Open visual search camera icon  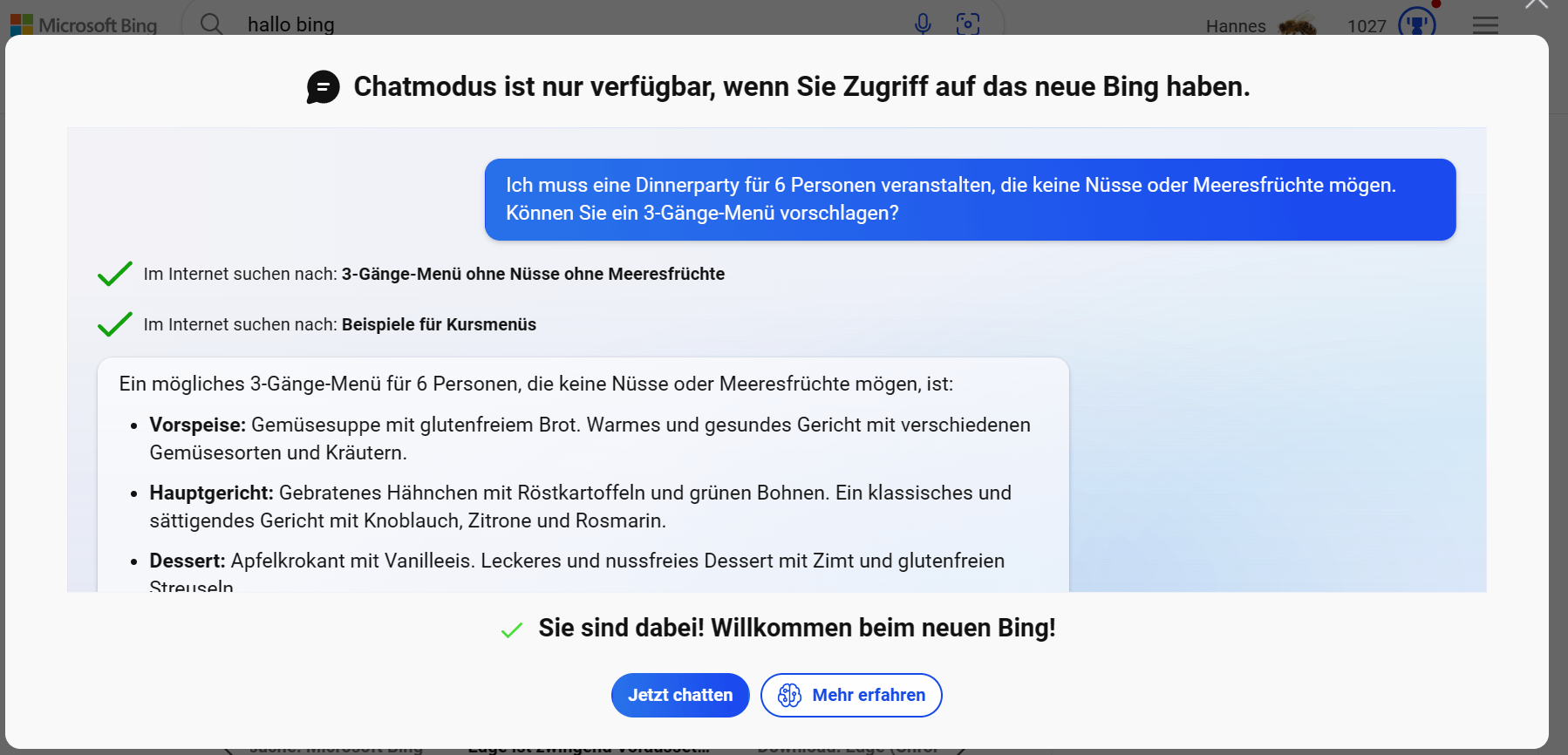[x=968, y=24]
